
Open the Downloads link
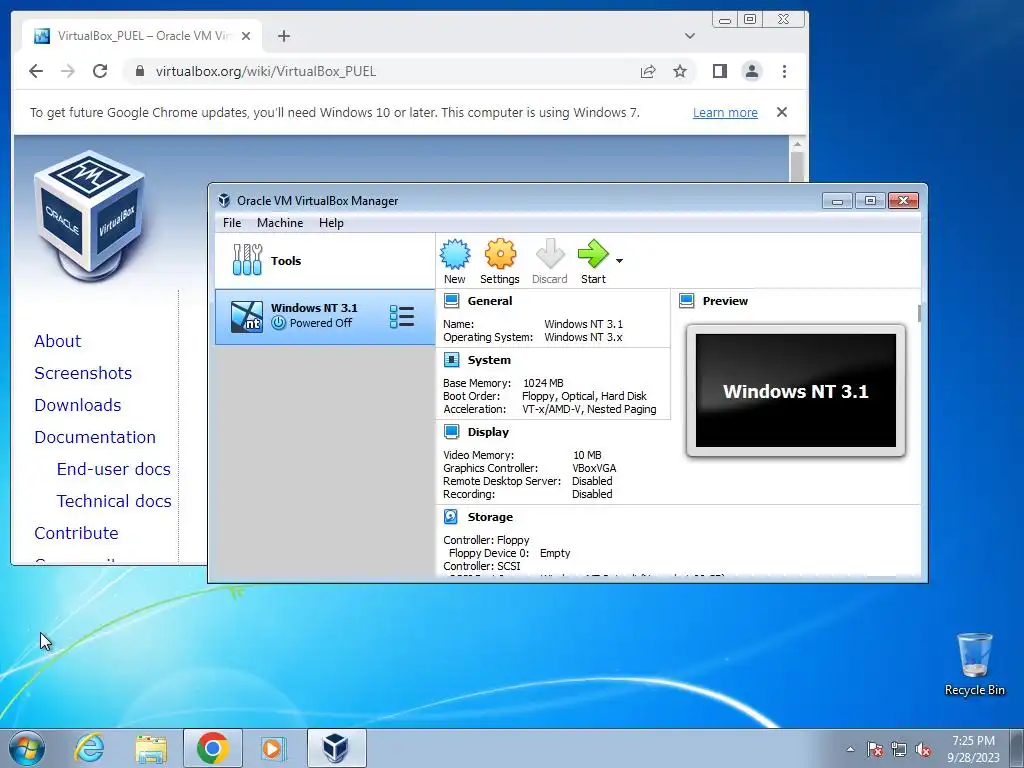78,405
